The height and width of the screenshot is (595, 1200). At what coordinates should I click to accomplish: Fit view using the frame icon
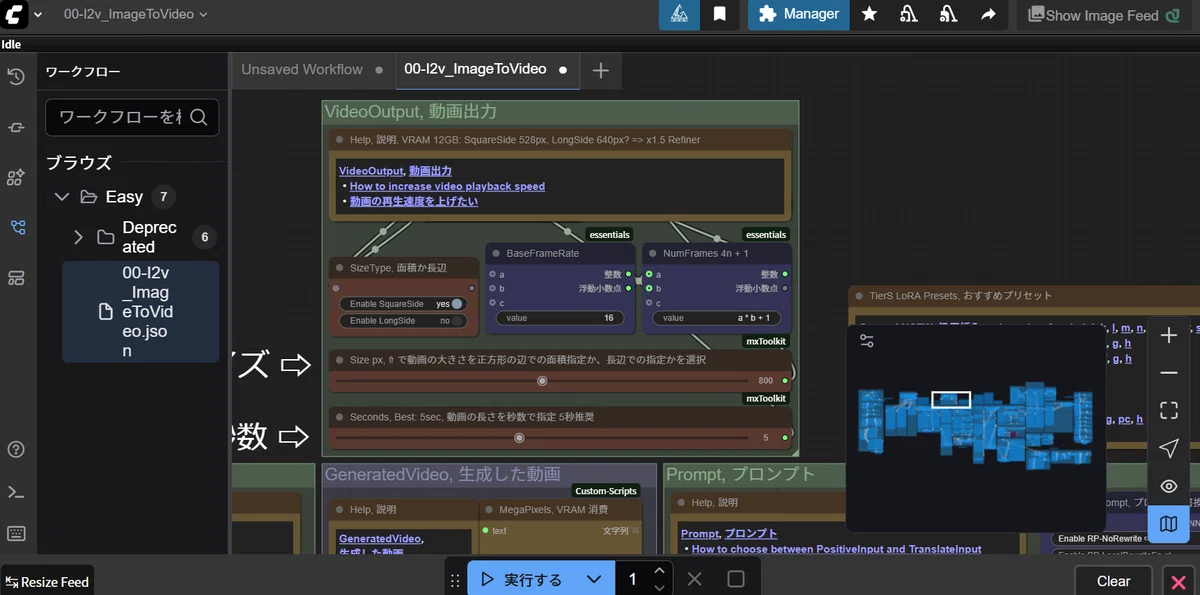pyautogui.click(x=1168, y=410)
